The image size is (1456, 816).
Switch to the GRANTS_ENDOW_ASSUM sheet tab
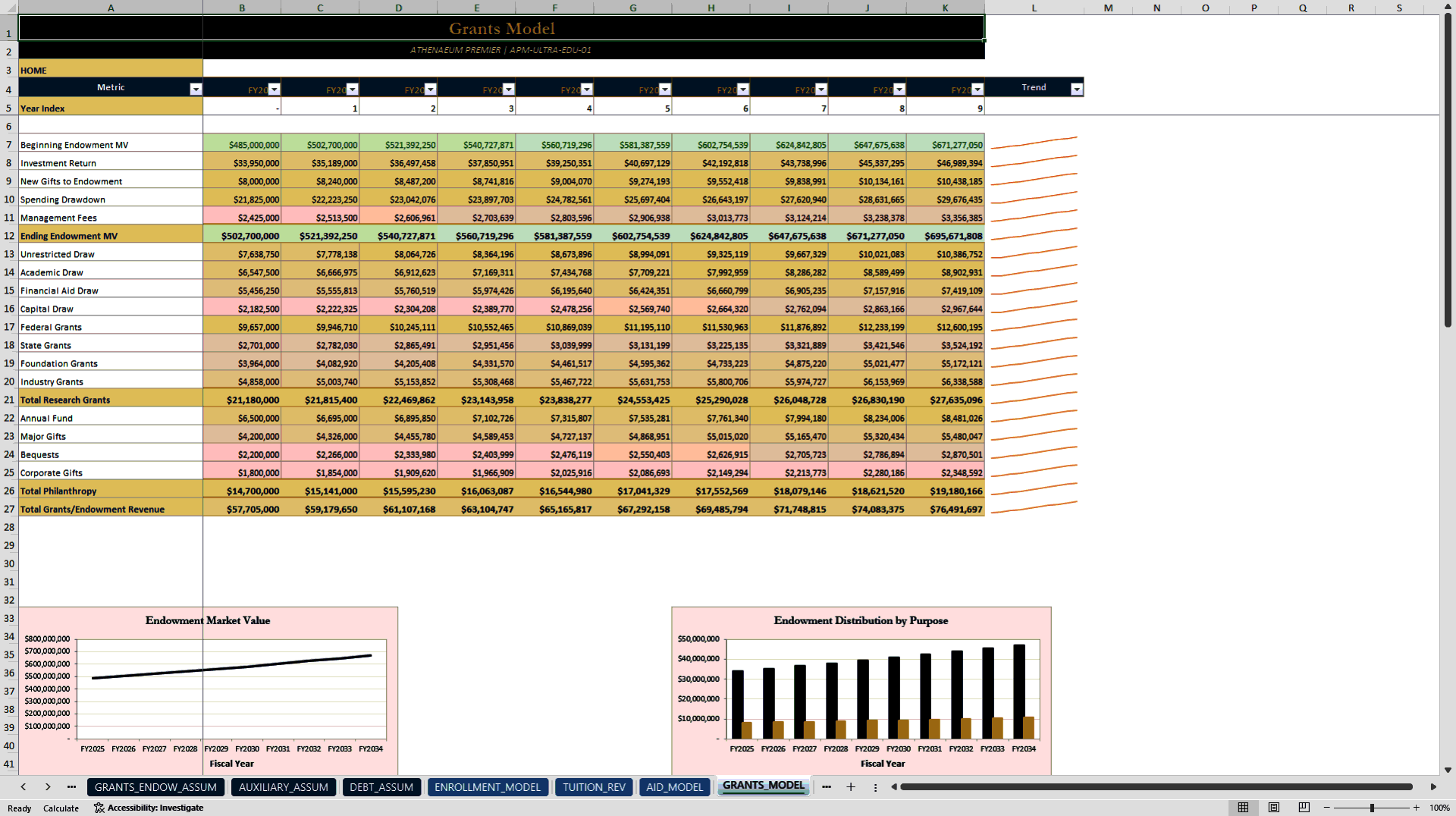[155, 787]
